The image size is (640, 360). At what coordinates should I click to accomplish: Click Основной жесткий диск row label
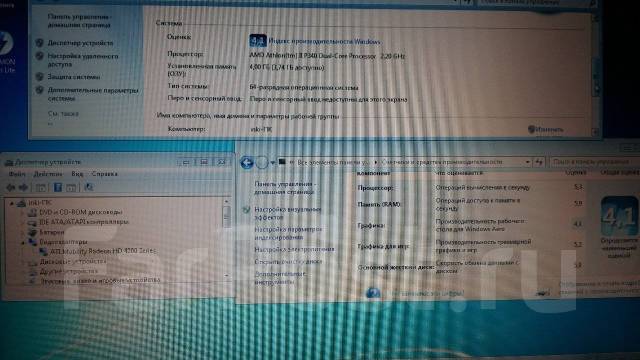[396, 267]
